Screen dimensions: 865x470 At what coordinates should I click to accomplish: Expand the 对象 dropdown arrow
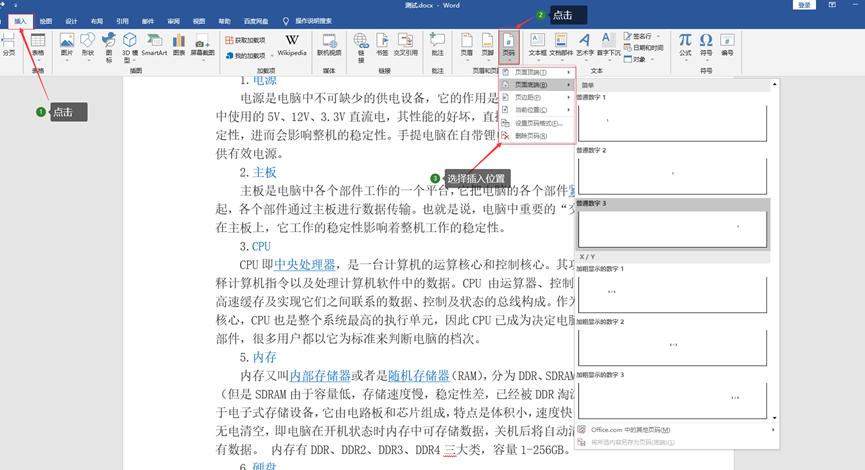click(652, 60)
